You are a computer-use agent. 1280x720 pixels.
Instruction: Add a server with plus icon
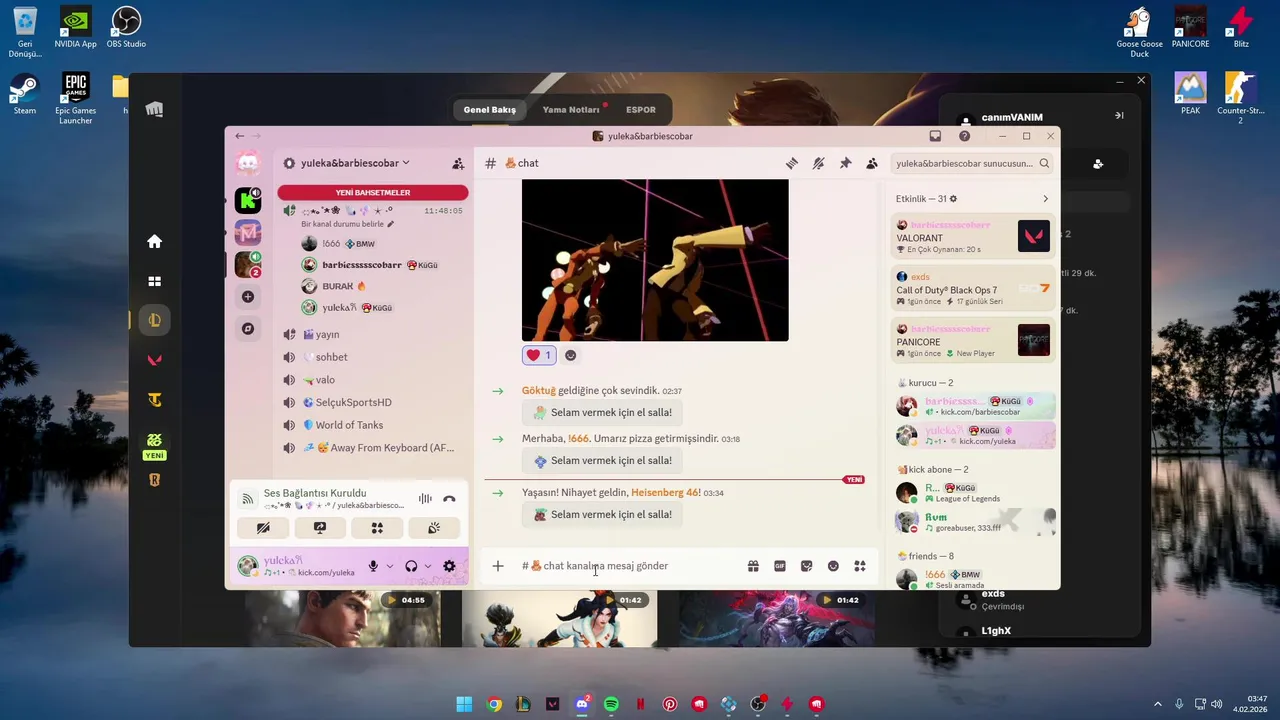tap(248, 297)
